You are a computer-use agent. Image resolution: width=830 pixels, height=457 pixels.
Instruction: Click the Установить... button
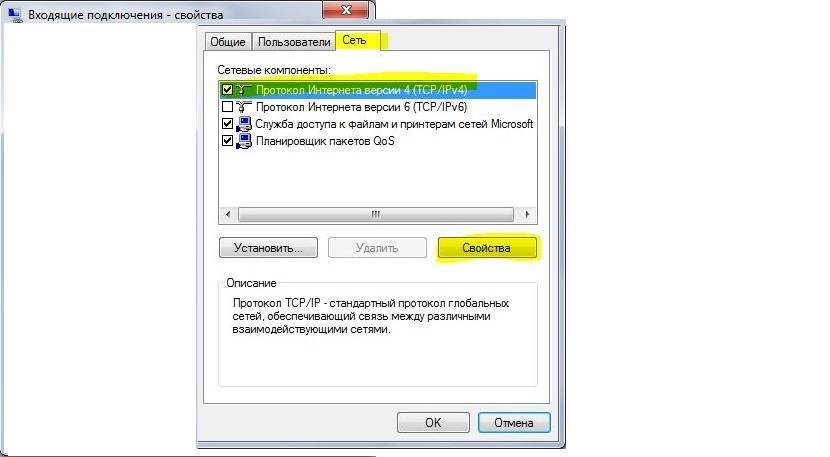tap(268, 248)
